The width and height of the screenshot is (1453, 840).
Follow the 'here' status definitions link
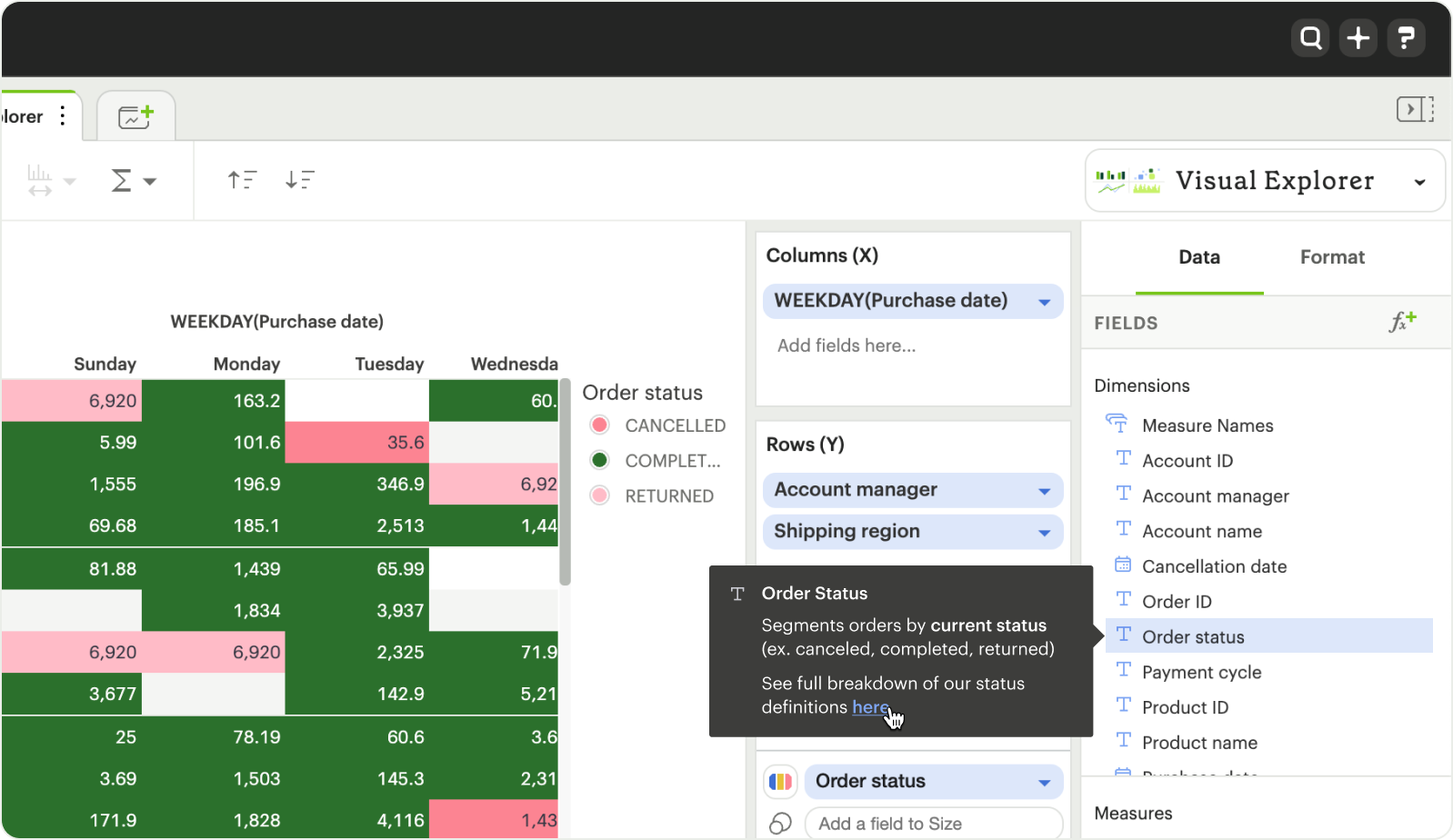point(870,707)
